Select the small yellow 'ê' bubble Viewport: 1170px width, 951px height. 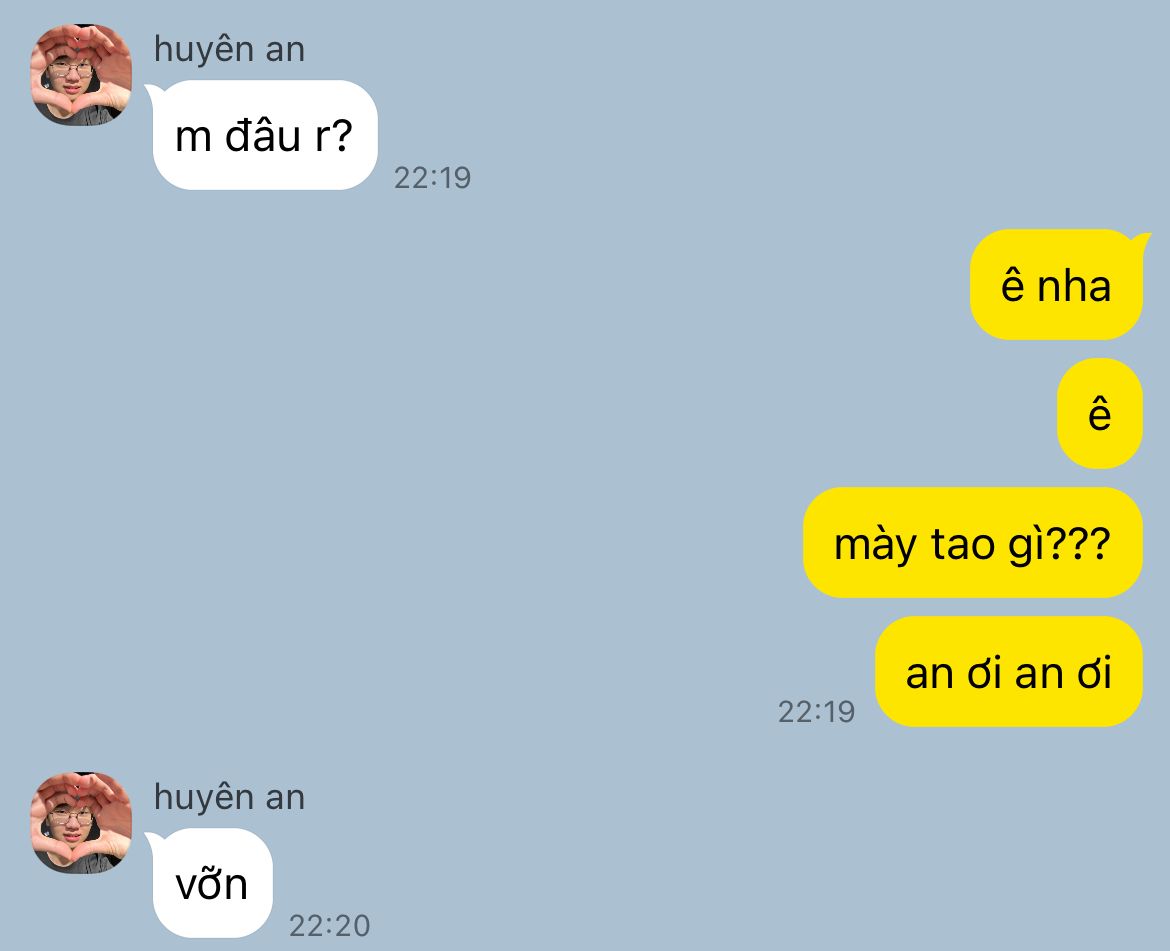pyautogui.click(x=1100, y=414)
